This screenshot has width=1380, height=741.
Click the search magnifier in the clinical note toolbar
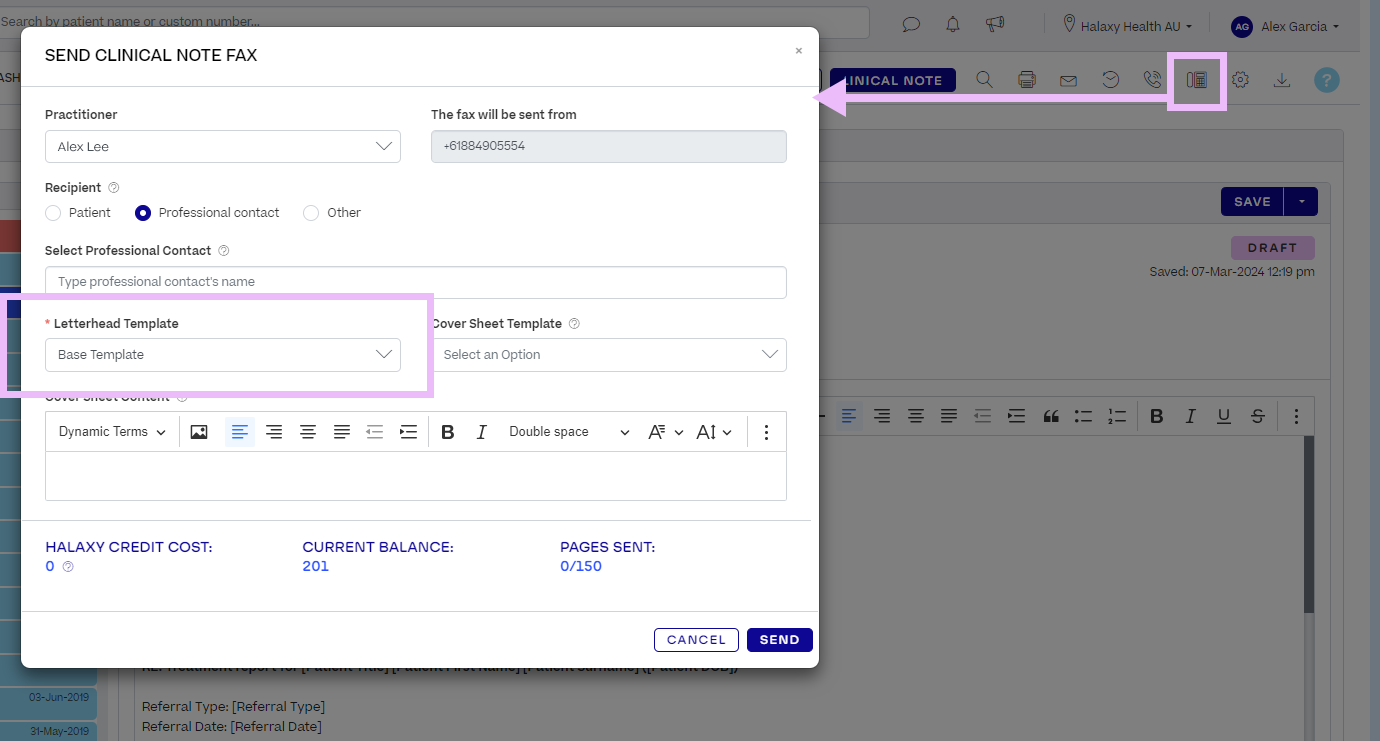point(984,80)
